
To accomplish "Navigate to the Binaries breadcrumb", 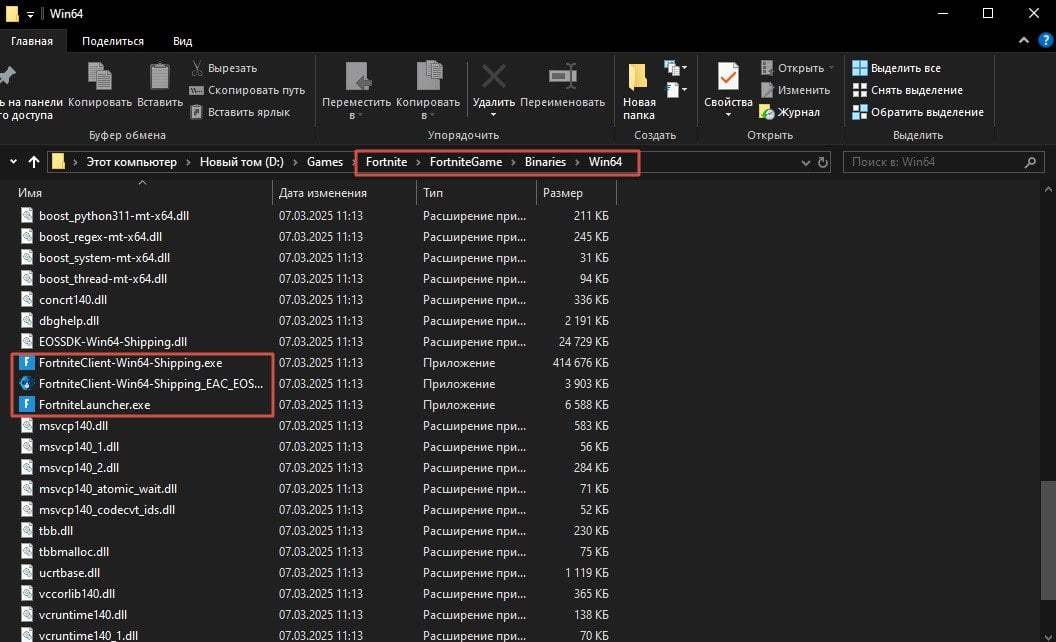I will [x=546, y=162].
